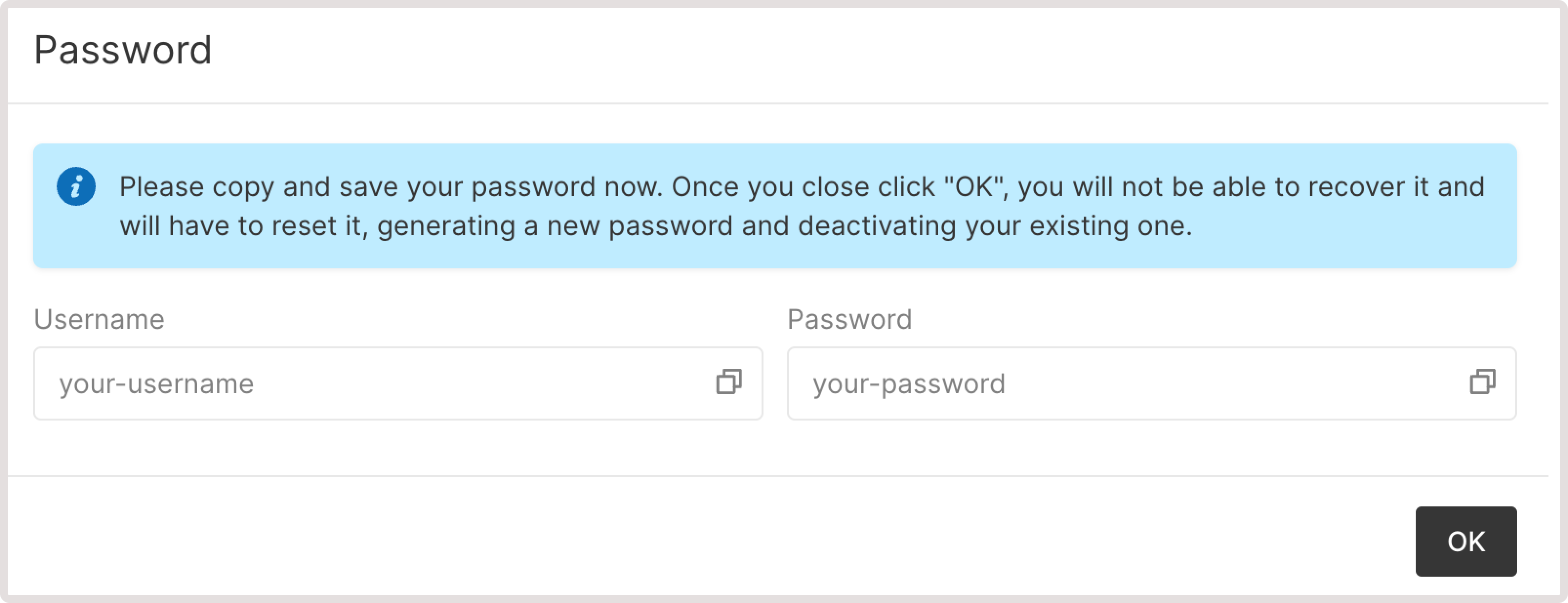This screenshot has width=1568, height=603.
Task: Click the Password dialog title
Action: pyautogui.click(x=123, y=50)
